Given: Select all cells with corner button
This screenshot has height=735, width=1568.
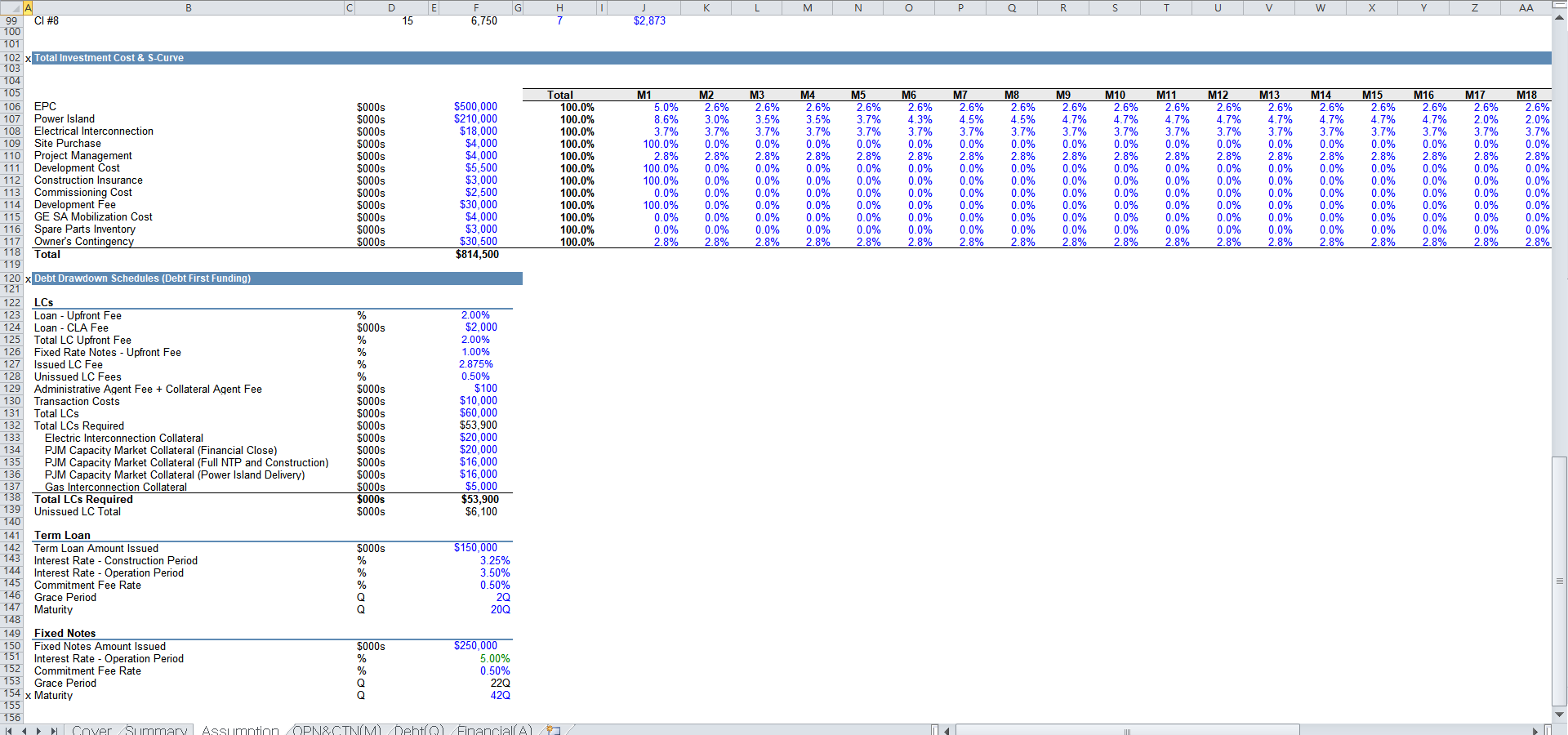Looking at the screenshot, I should tap(11, 7).
